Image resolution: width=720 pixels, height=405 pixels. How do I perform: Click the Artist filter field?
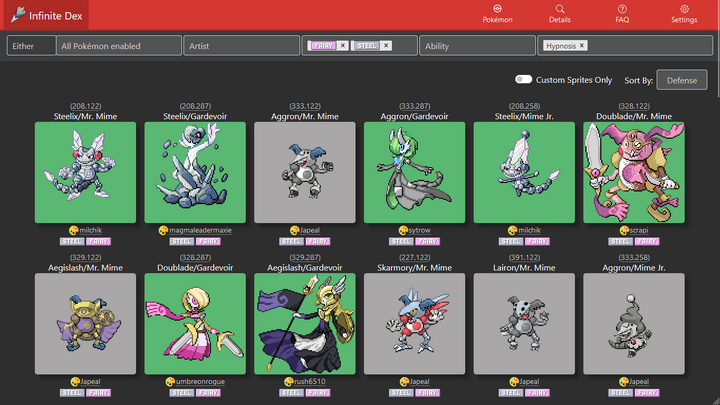[x=242, y=46]
